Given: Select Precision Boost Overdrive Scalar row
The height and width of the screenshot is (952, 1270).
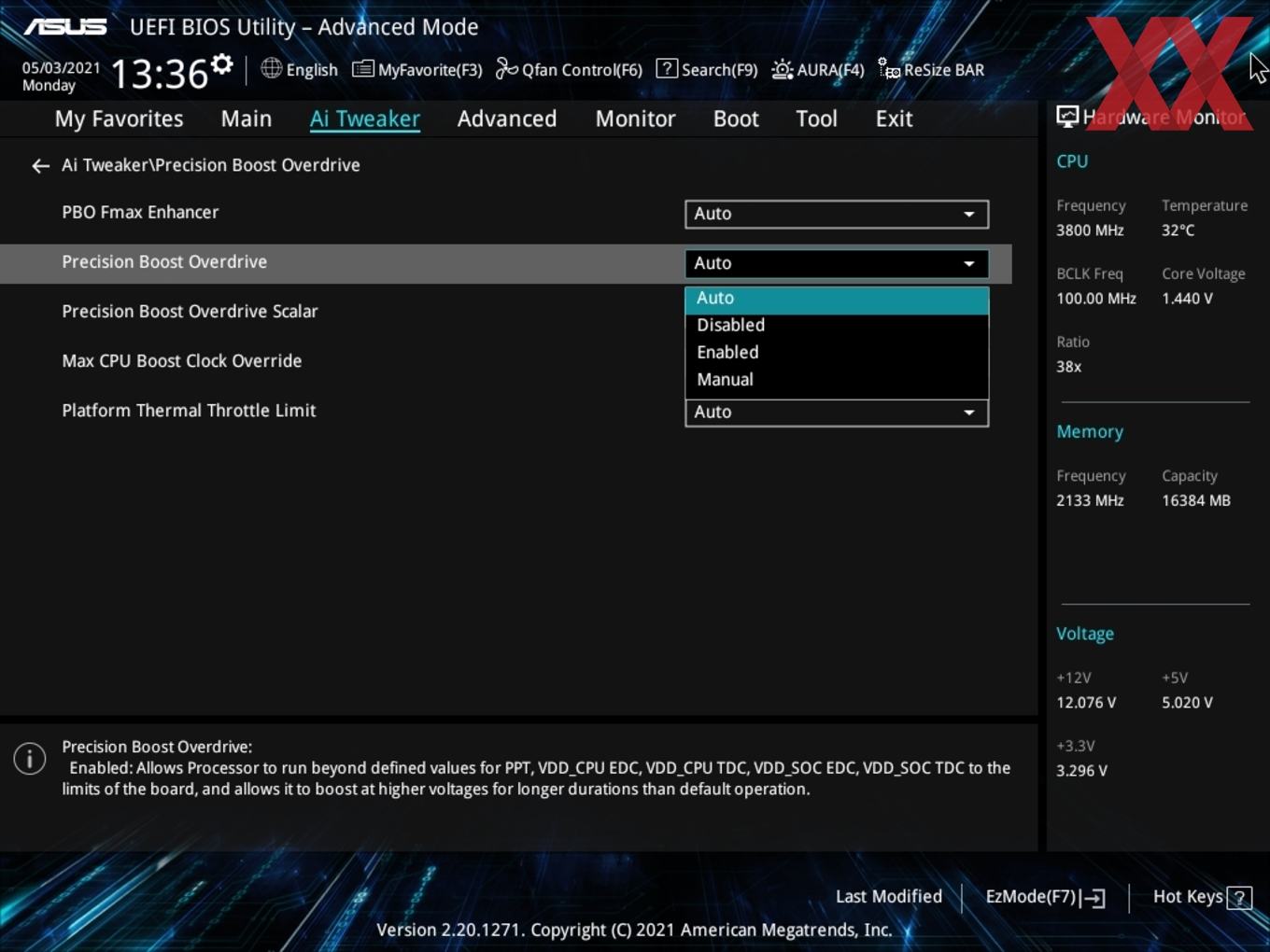Looking at the screenshot, I should pyautogui.click(x=190, y=312).
